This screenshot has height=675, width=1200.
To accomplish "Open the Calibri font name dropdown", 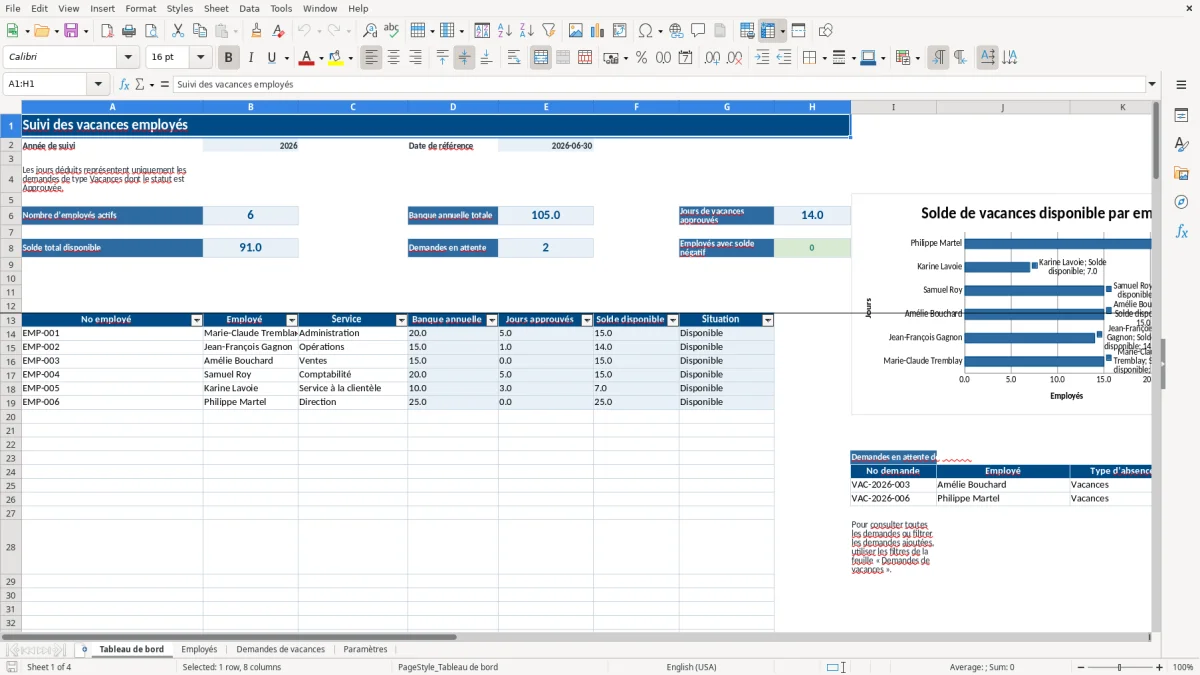I will click(128, 58).
